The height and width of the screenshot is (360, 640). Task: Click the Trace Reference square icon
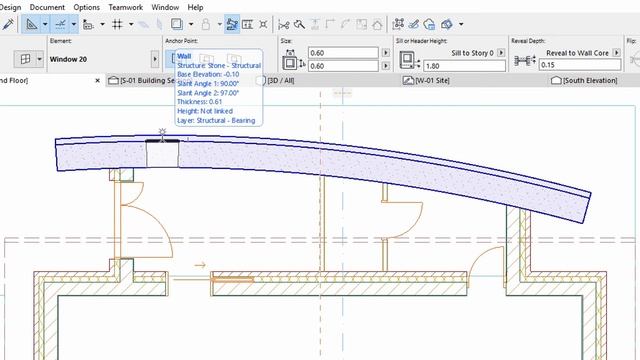(x=177, y=24)
